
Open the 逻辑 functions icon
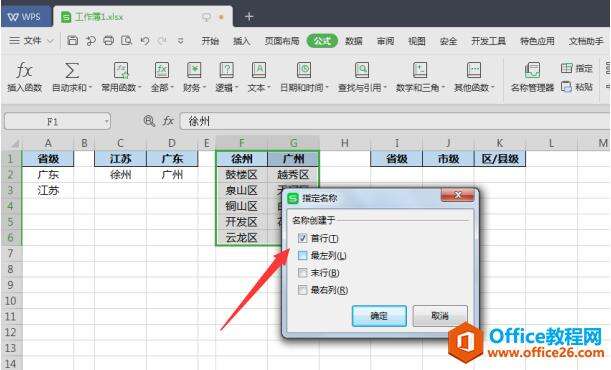click(226, 70)
